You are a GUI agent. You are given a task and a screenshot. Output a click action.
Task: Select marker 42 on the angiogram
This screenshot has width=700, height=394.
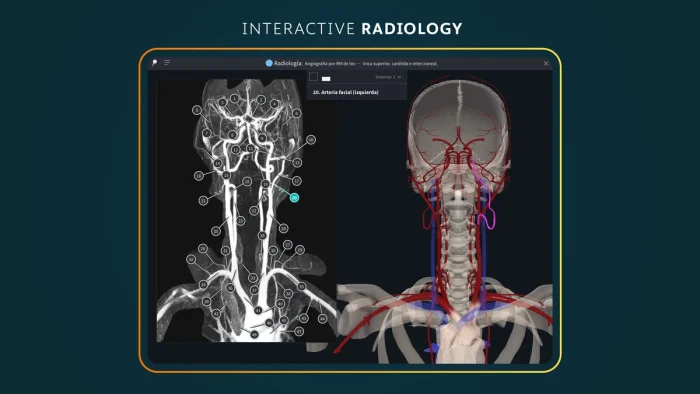[x=216, y=314]
